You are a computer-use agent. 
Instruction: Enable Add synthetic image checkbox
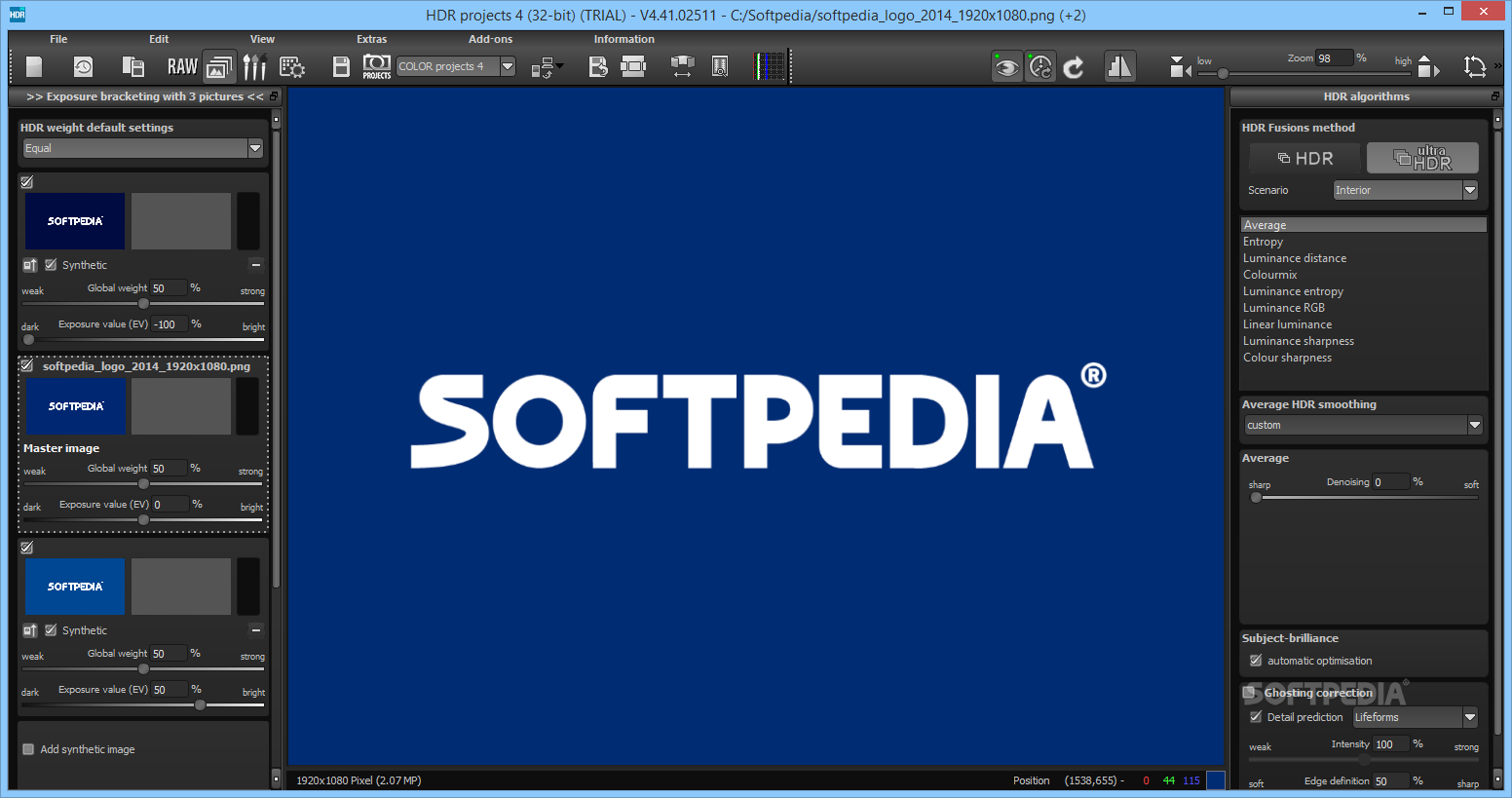(28, 749)
